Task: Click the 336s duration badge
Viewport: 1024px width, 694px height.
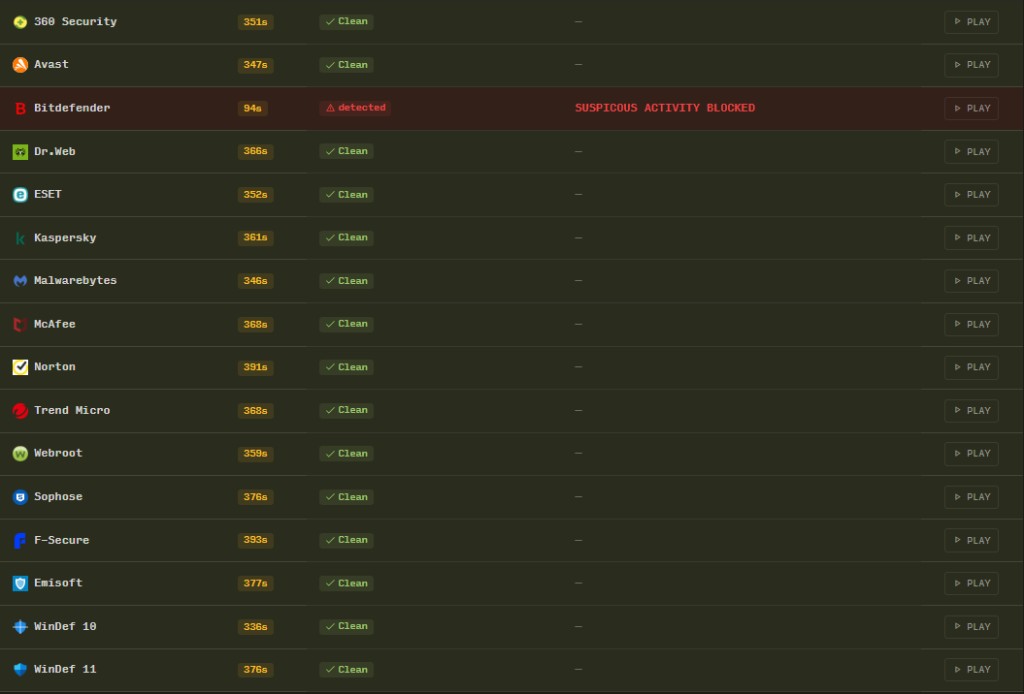Action: [255, 627]
